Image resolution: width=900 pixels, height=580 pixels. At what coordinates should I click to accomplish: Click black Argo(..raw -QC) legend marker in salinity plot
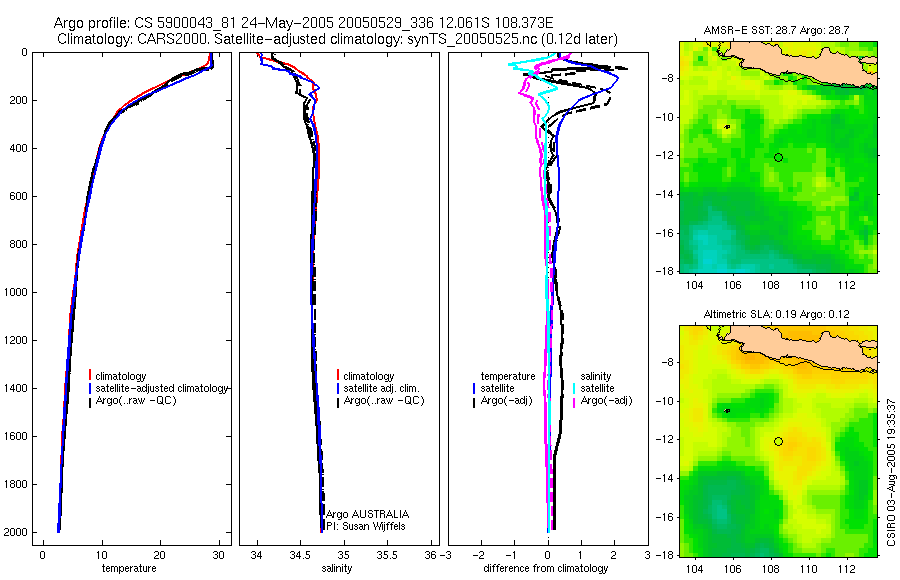point(338,401)
